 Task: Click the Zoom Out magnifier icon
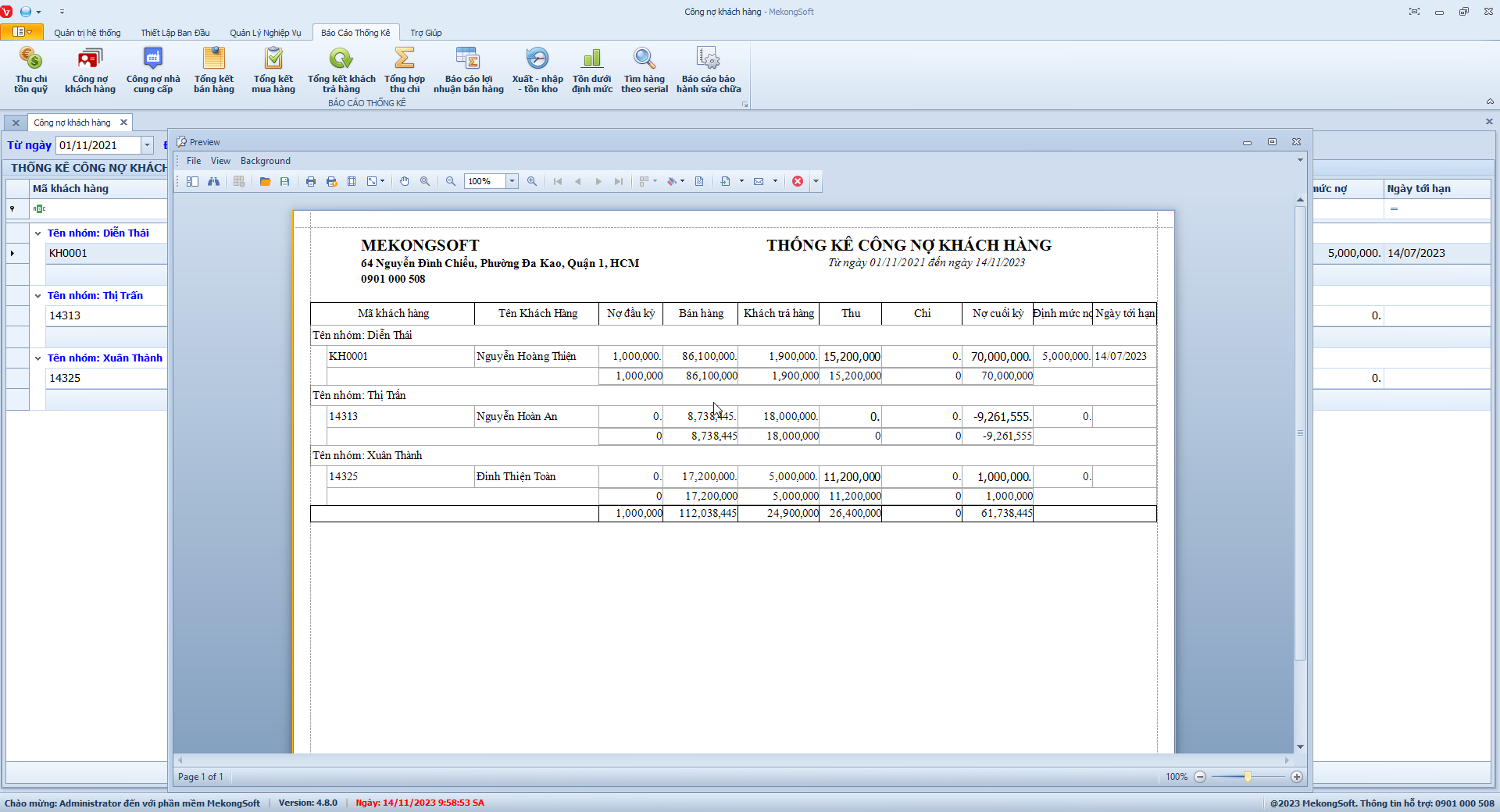click(x=451, y=181)
